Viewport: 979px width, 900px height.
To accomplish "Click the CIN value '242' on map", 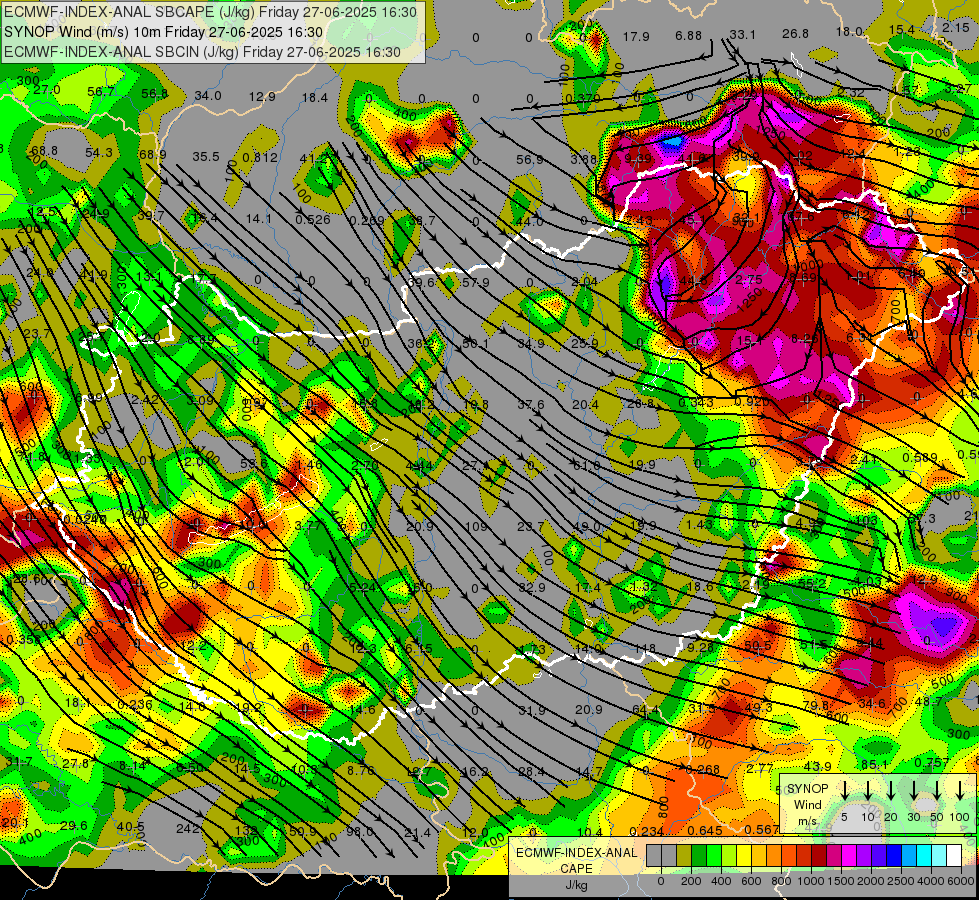I will click(188, 829).
